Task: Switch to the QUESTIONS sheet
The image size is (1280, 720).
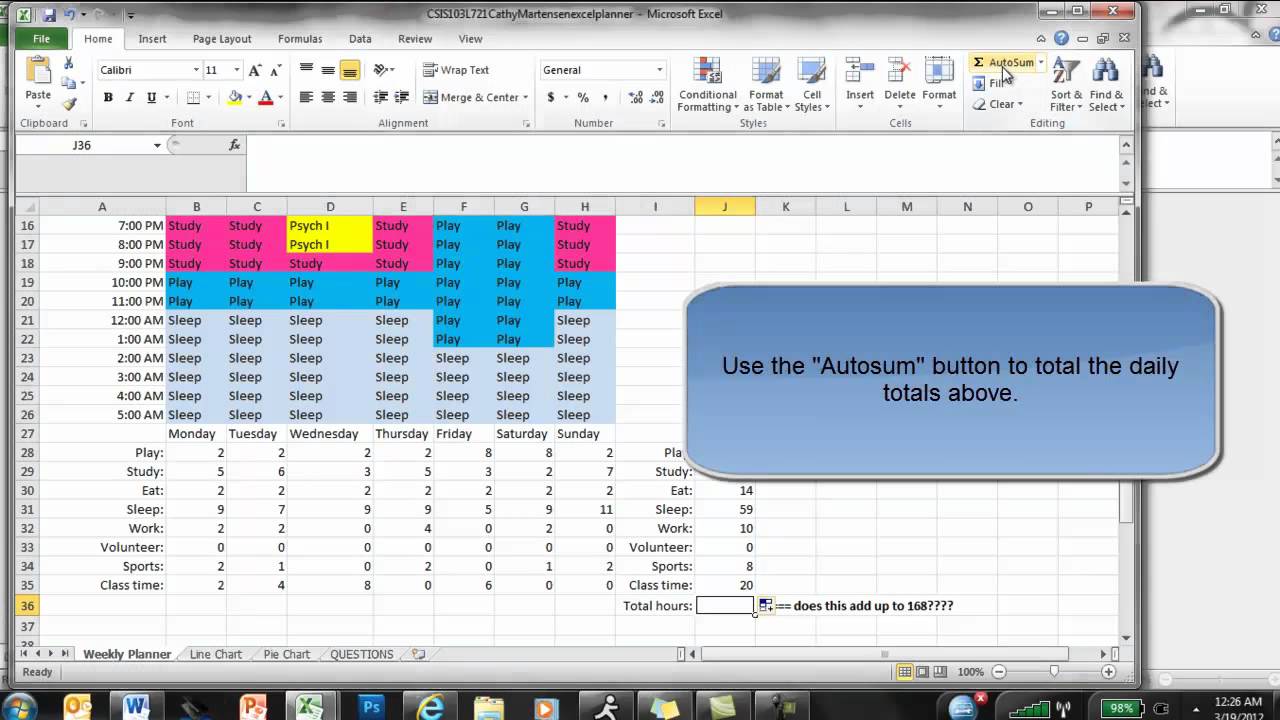Action: point(362,654)
